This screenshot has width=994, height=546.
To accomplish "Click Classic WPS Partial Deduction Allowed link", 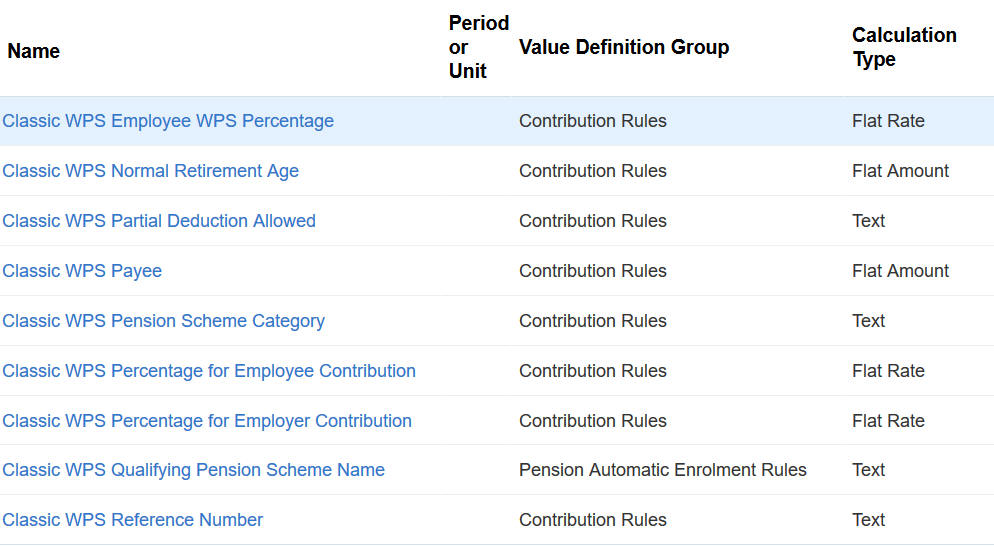I will (159, 221).
